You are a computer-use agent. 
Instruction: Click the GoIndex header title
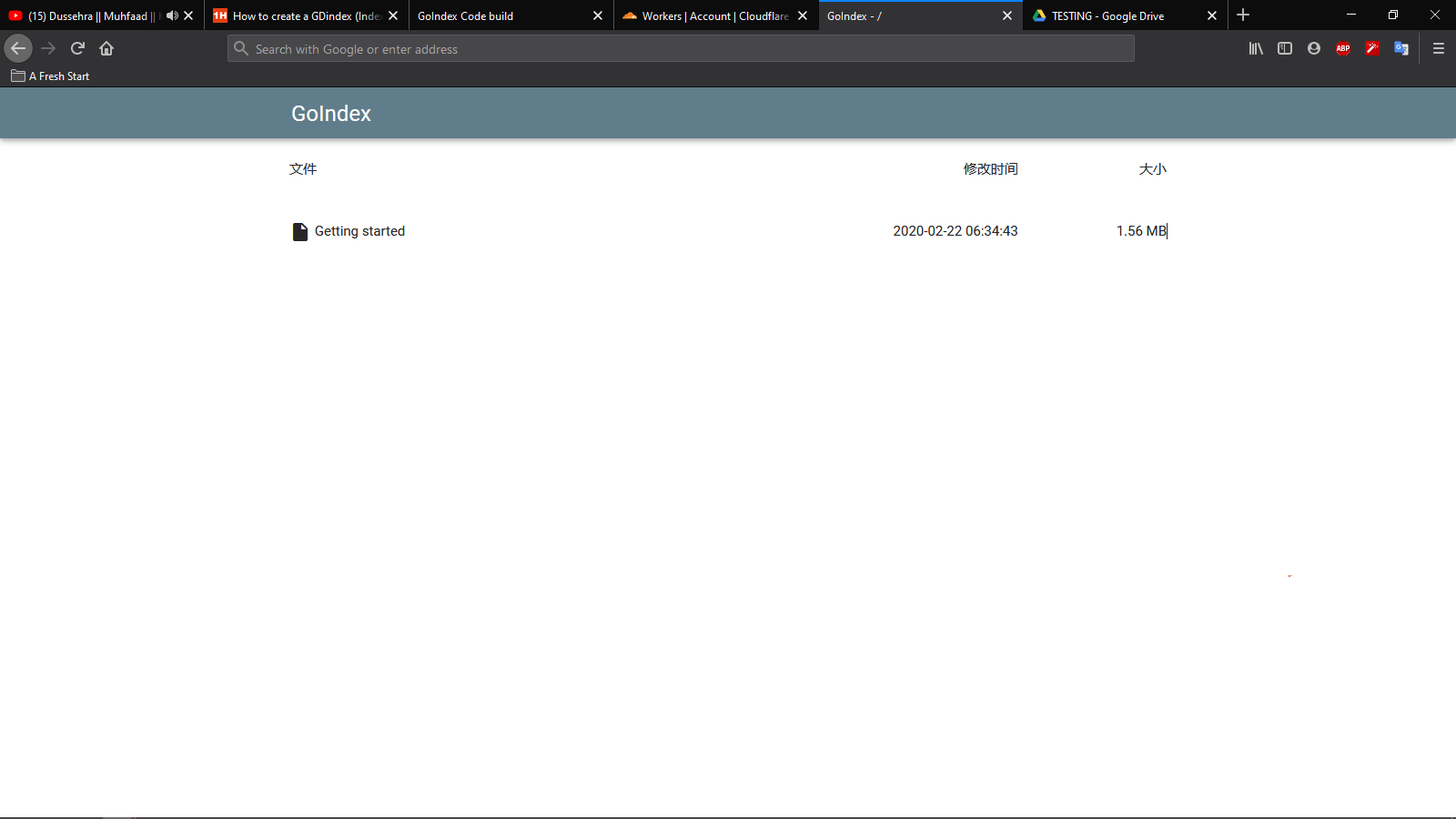(331, 114)
